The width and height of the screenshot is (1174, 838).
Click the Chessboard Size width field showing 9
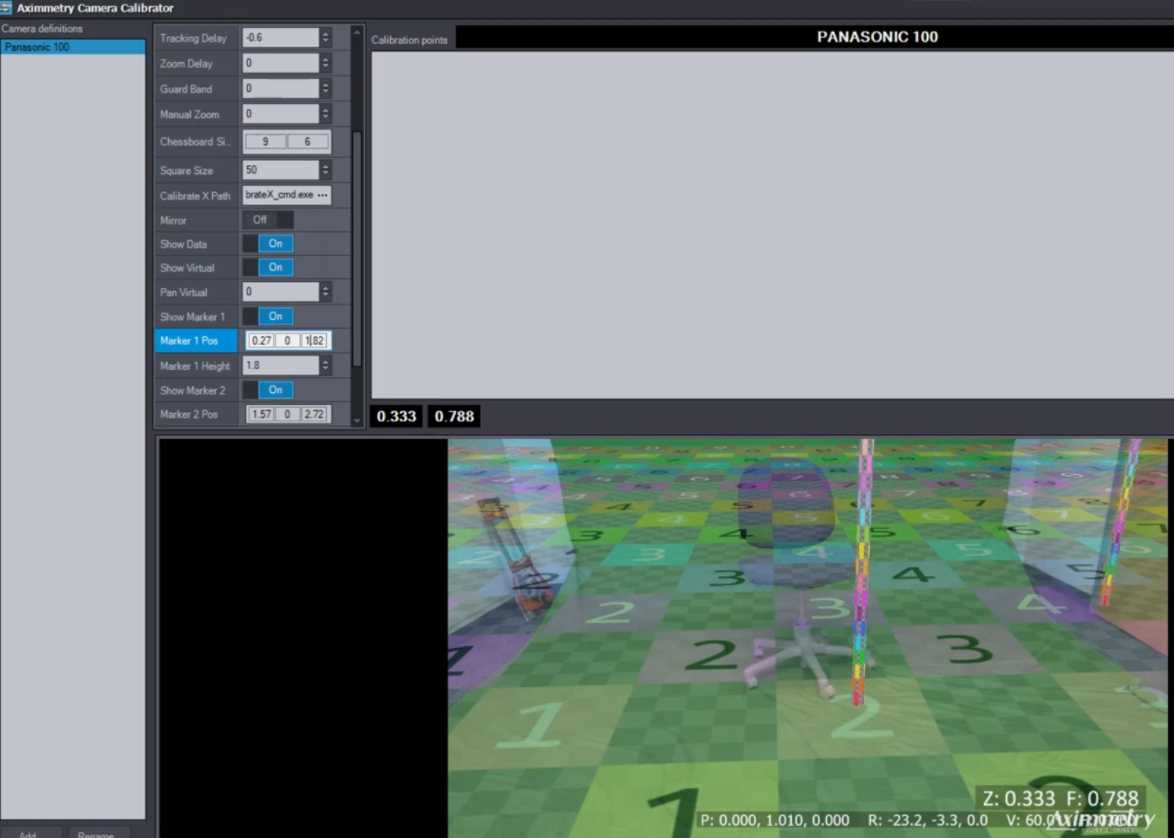tap(265, 142)
